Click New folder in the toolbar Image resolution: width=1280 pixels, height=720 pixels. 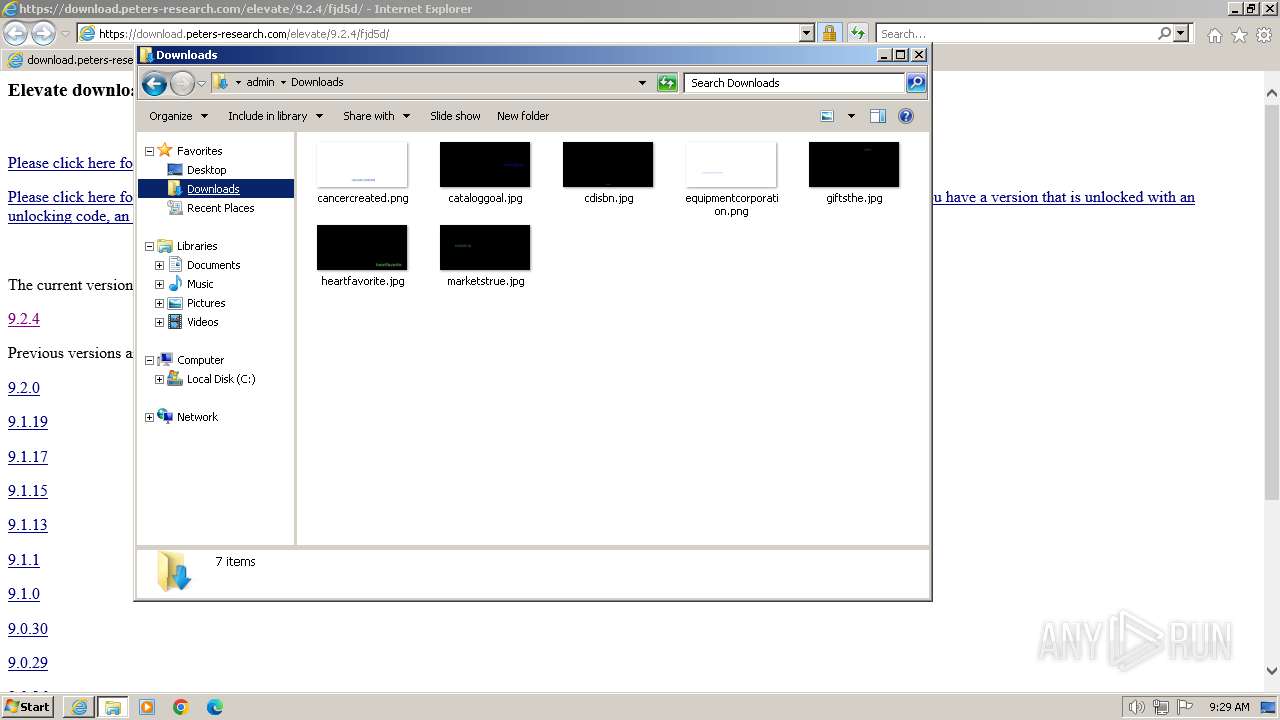pyautogui.click(x=523, y=116)
